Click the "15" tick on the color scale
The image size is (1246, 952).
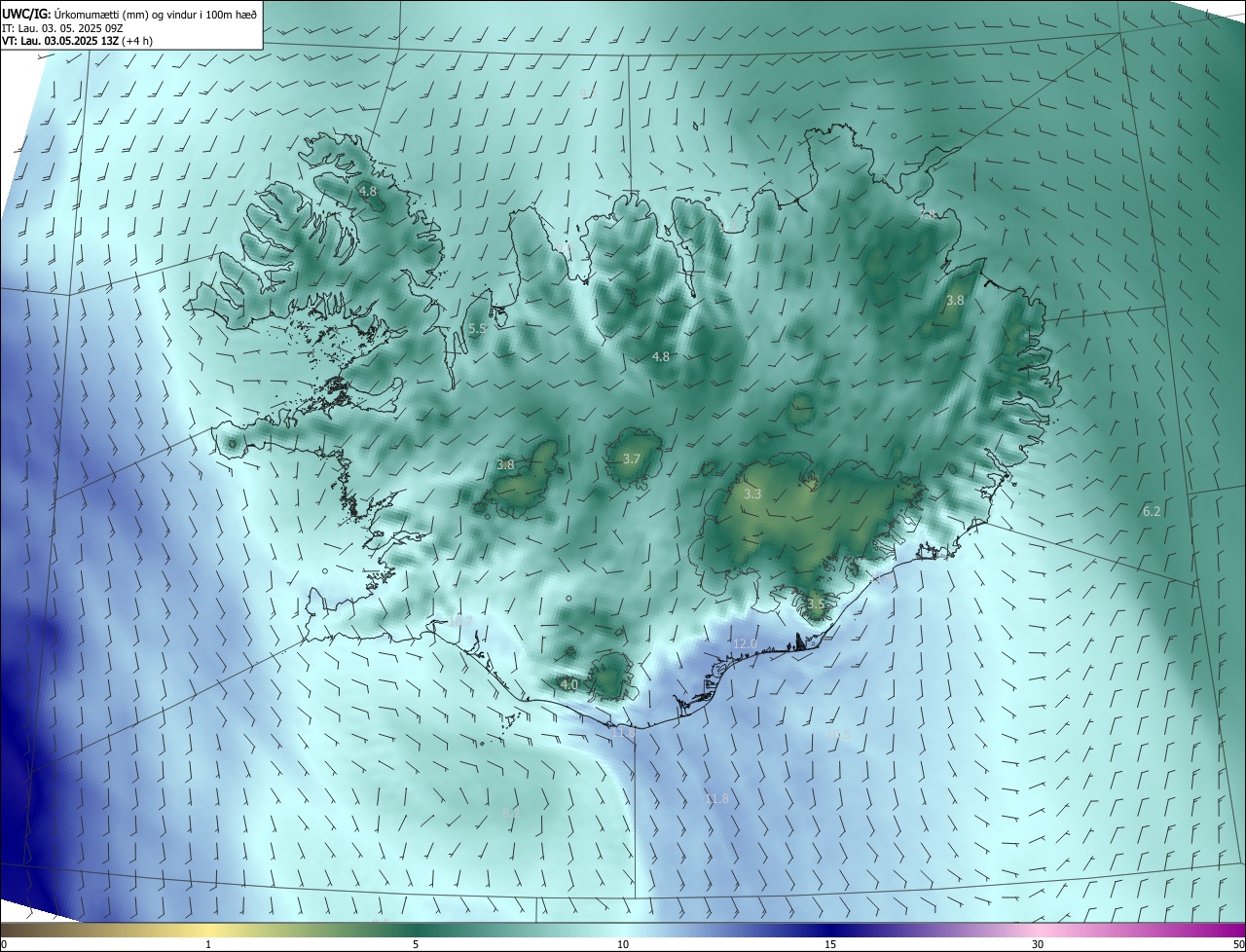pyautogui.click(x=830, y=944)
